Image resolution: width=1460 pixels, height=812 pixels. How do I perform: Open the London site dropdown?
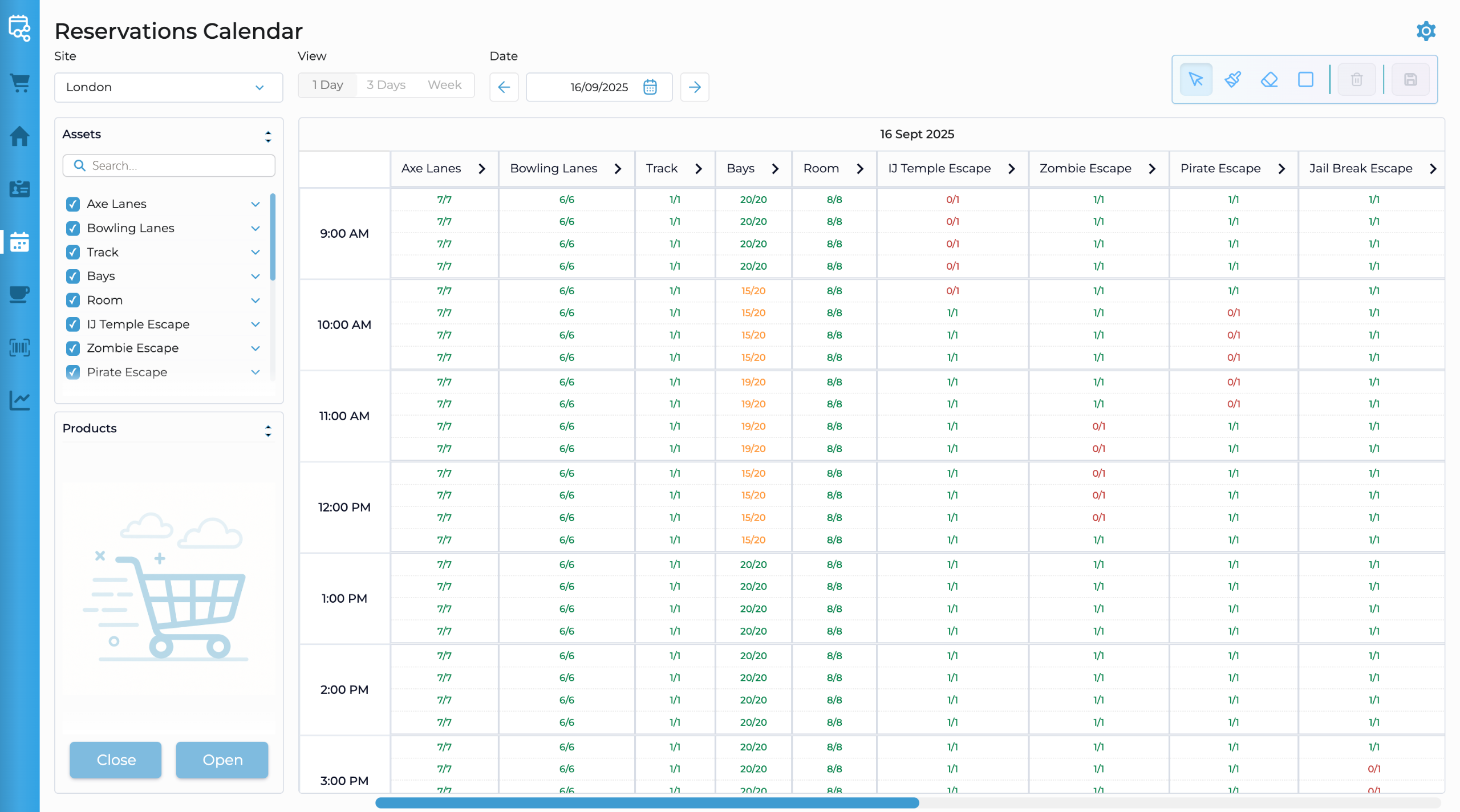(168, 87)
